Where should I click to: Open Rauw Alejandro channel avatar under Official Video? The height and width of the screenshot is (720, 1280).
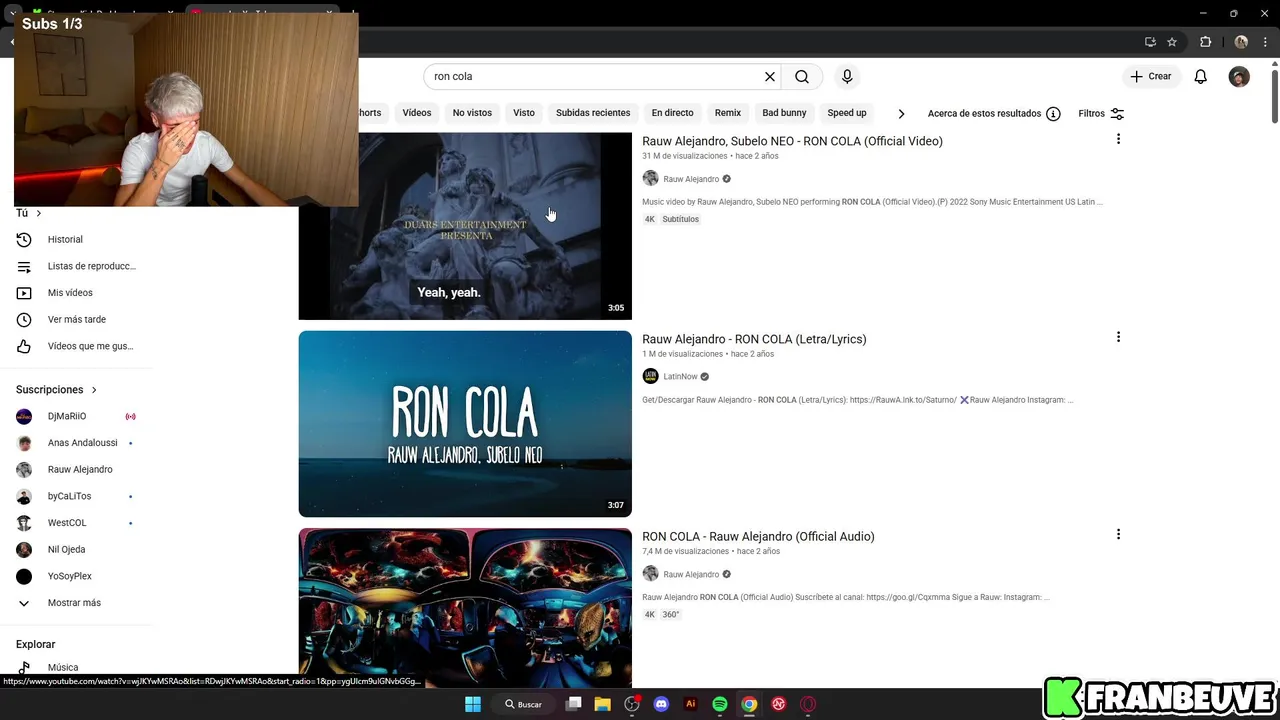click(x=650, y=179)
